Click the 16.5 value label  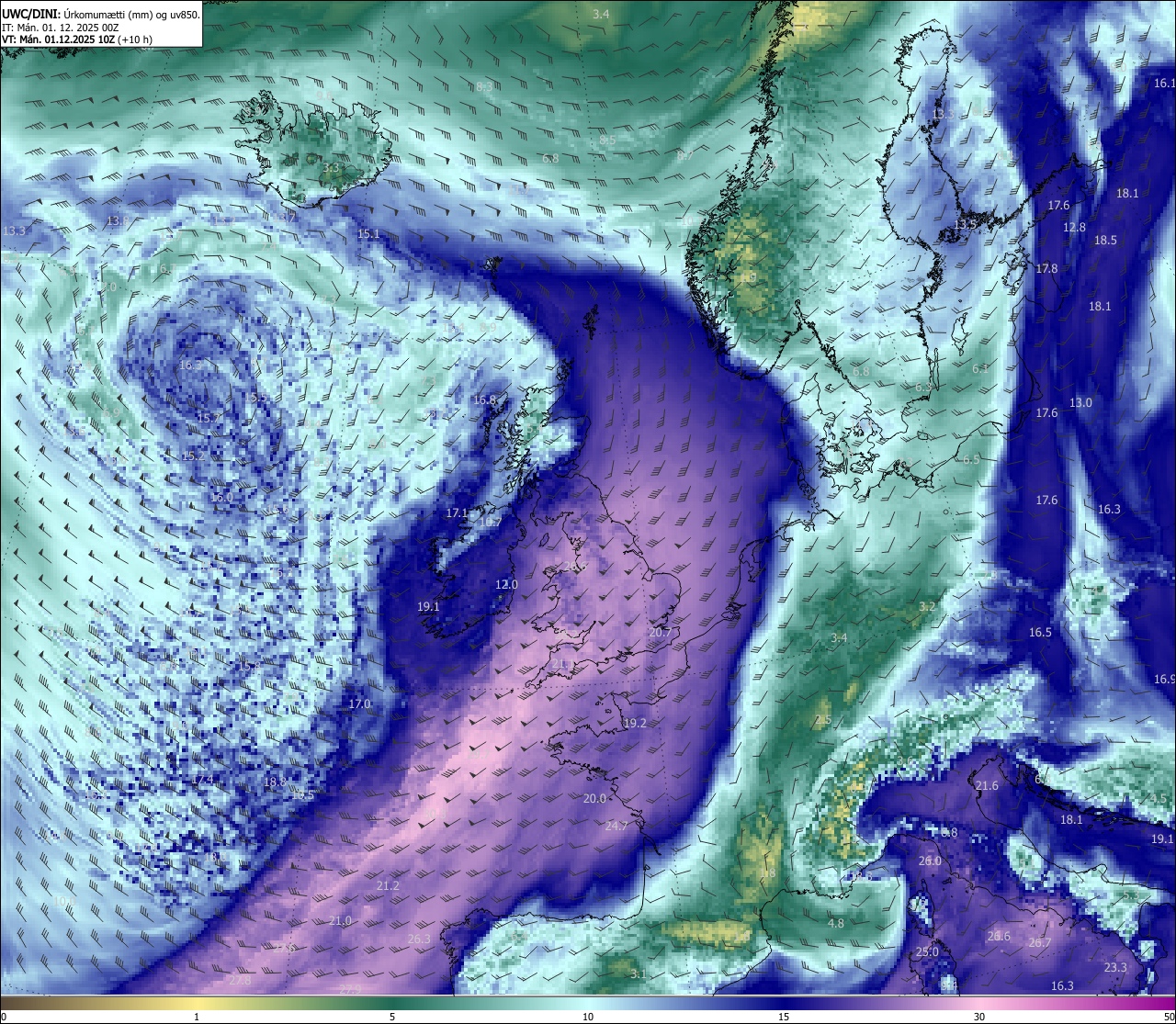(x=1040, y=633)
